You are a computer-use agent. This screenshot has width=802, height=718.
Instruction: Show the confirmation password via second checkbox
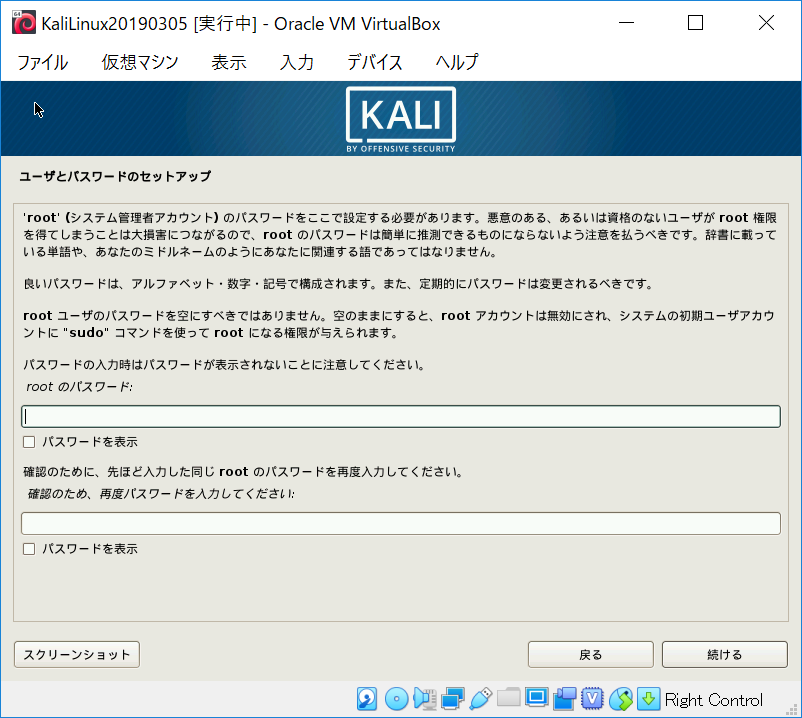pos(29,549)
